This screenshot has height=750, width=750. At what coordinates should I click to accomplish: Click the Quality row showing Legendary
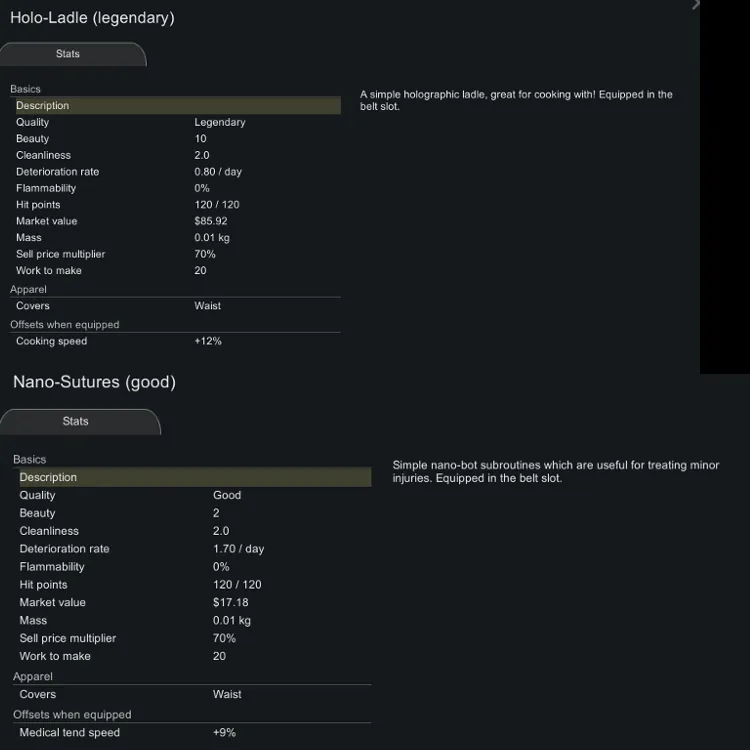[176, 123]
